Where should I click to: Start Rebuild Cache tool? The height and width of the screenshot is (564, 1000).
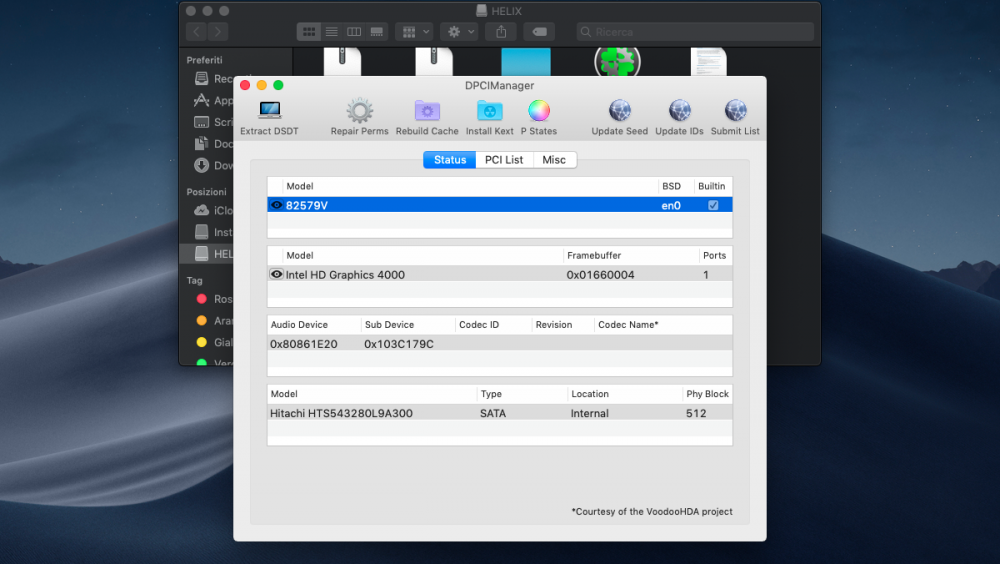pos(427,117)
